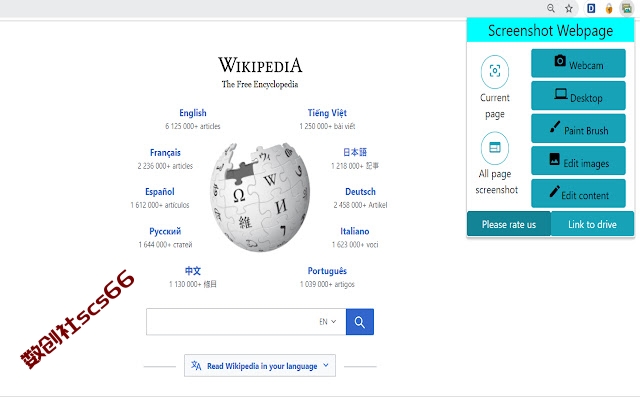
Task: Click the Wikipedia wordmark title
Action: (260, 65)
